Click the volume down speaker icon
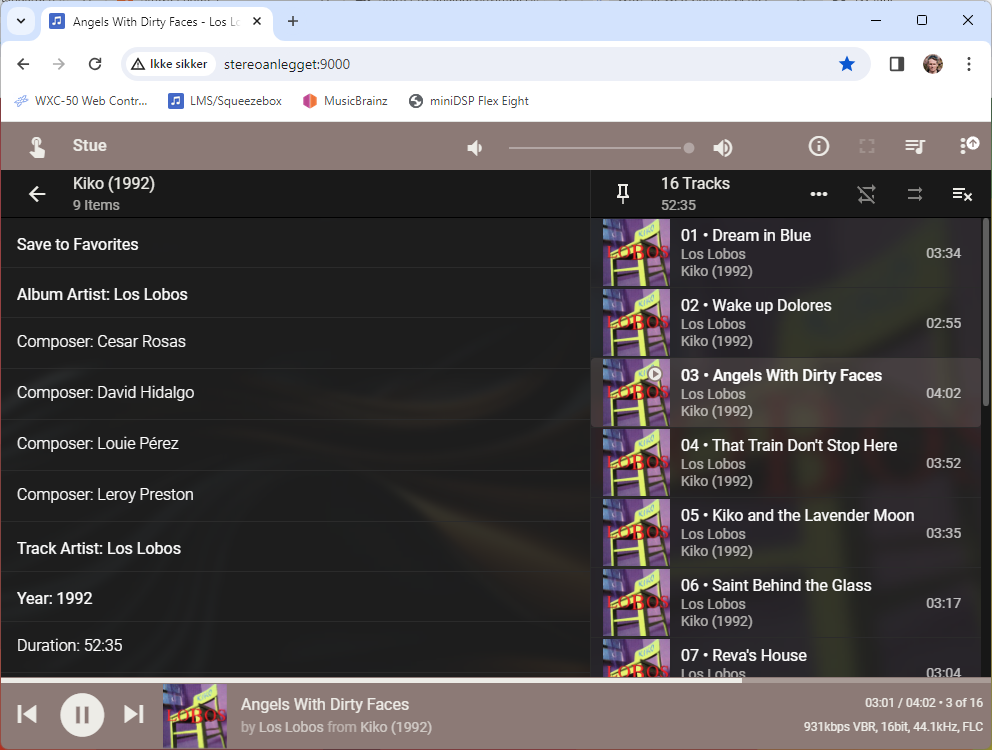This screenshot has height=750, width=992. (x=474, y=147)
